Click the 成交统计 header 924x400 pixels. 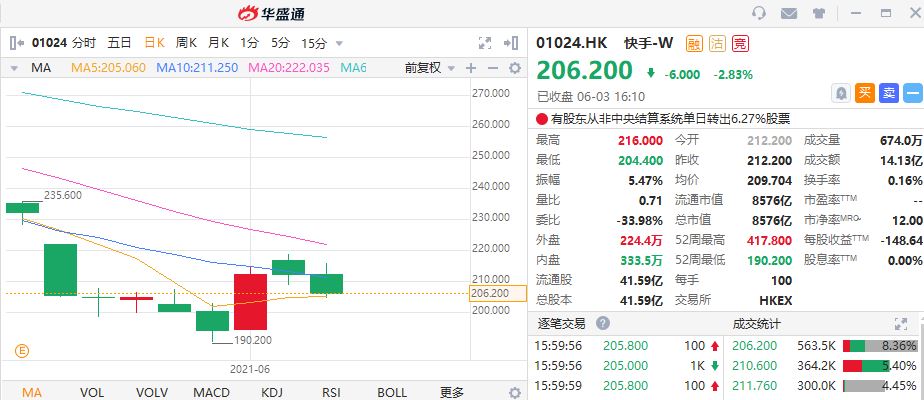(756, 323)
